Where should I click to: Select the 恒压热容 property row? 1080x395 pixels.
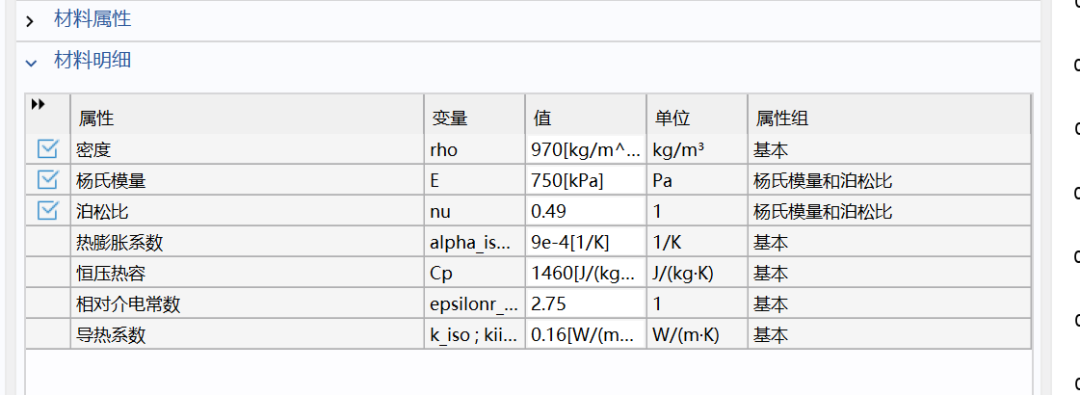(528, 273)
